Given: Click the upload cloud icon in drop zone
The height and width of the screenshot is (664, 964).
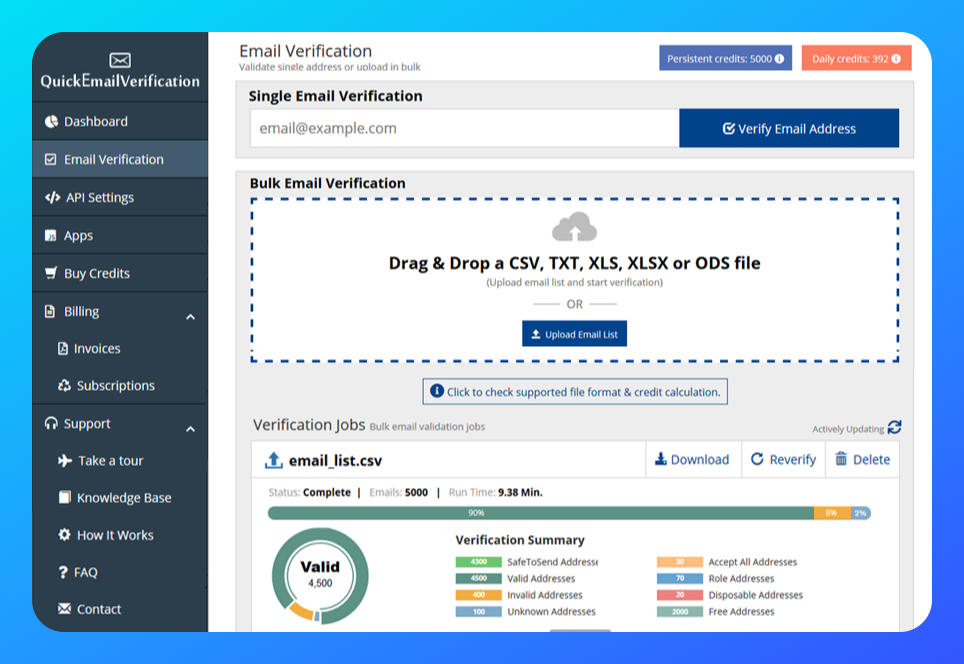Looking at the screenshot, I should click(x=575, y=229).
